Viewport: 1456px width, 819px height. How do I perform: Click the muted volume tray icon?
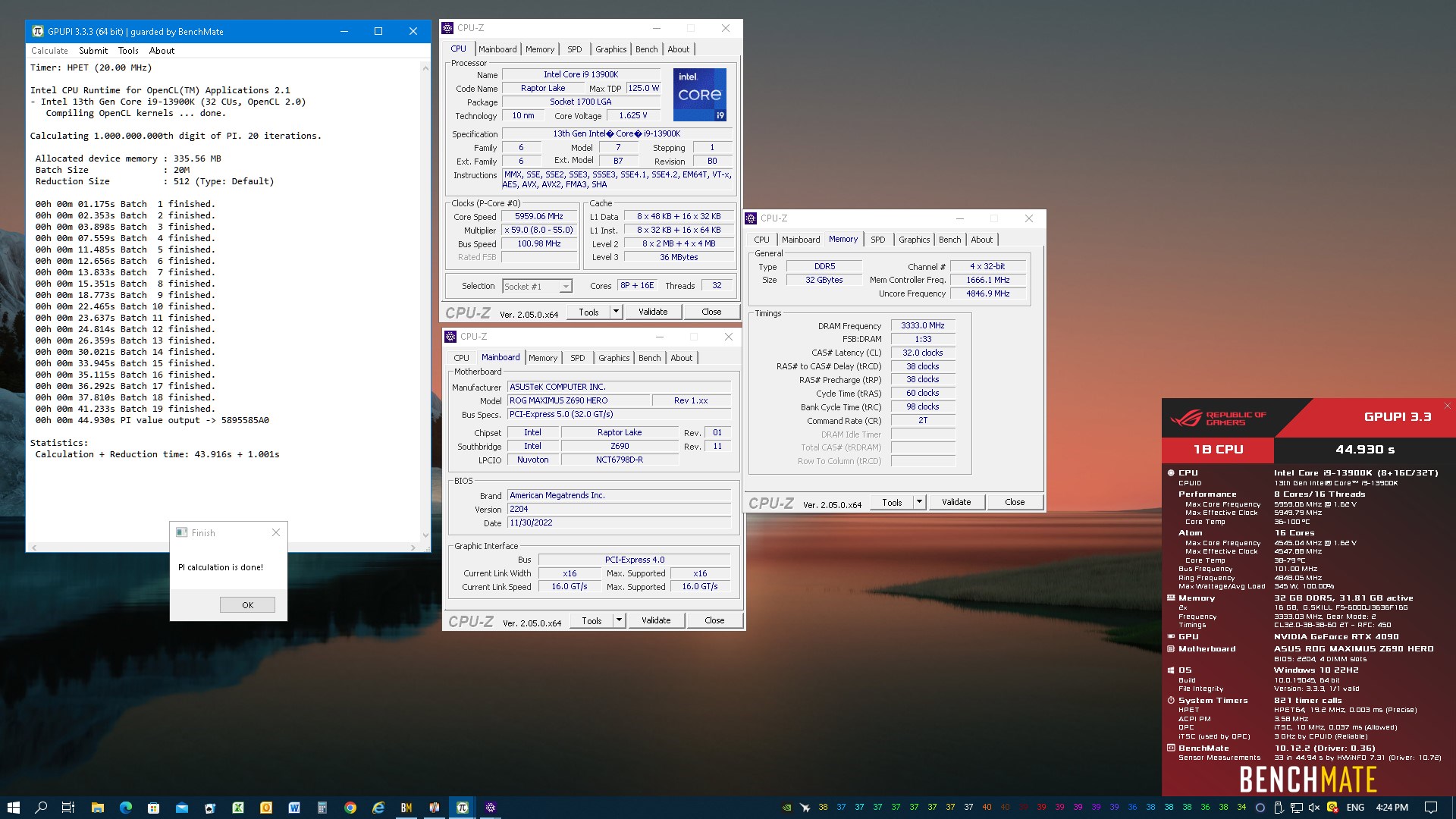point(1314,808)
